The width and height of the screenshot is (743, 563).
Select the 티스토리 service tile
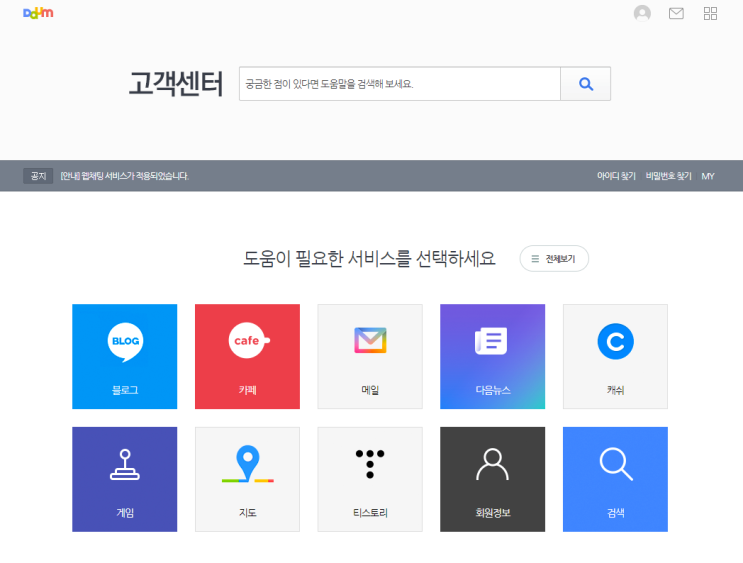pos(370,479)
